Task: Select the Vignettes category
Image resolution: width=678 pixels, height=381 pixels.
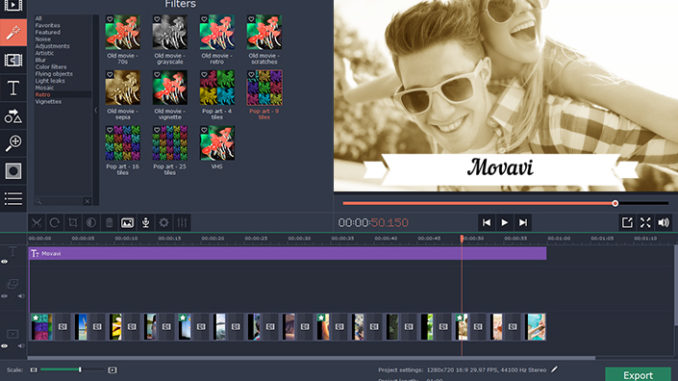Action: (48, 102)
